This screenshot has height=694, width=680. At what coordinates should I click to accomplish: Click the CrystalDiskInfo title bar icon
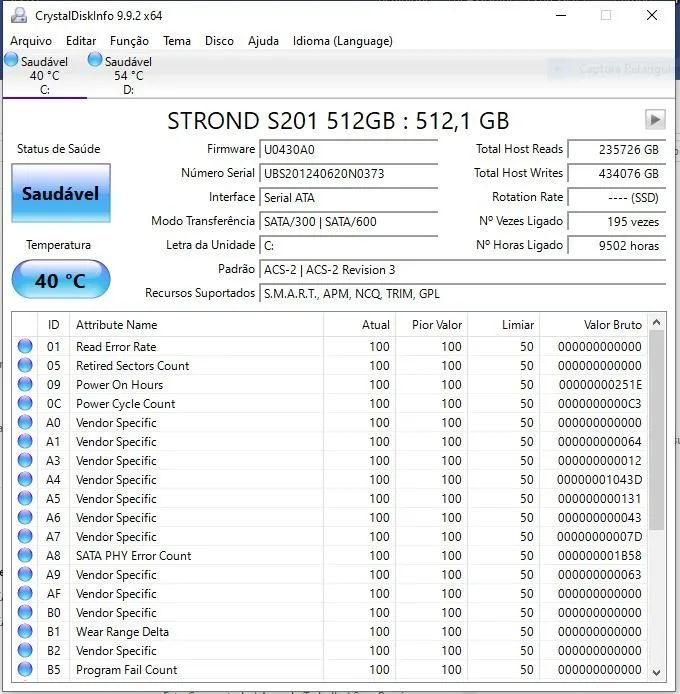(x=19, y=15)
